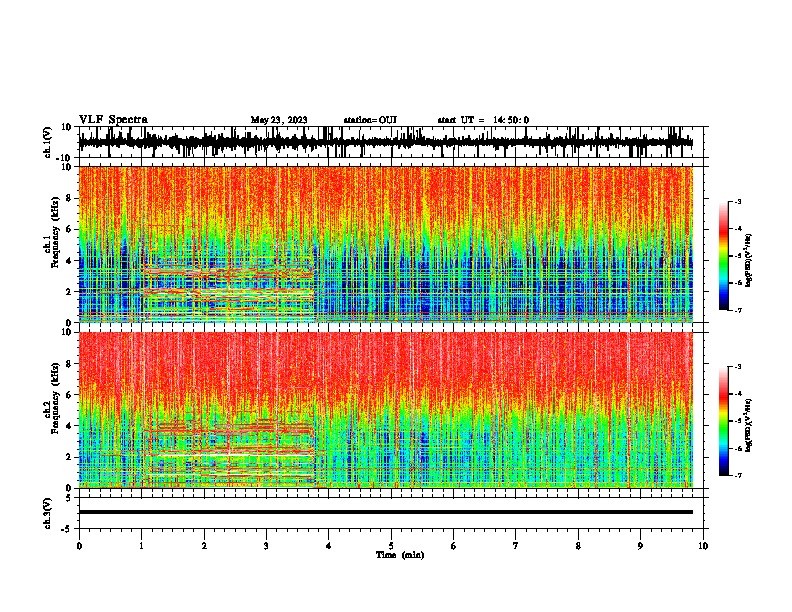
Task: Click time axis tick label "9"
Action: 640,546
